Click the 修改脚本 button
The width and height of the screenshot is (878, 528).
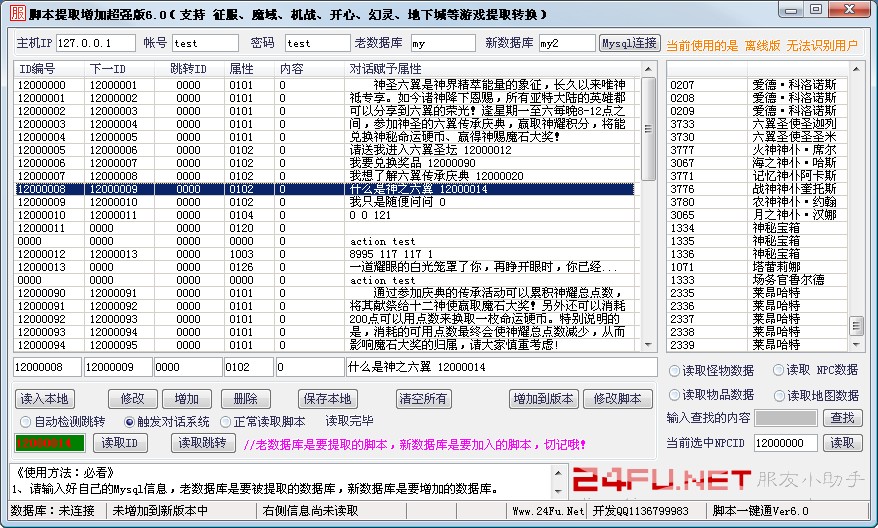coord(617,398)
